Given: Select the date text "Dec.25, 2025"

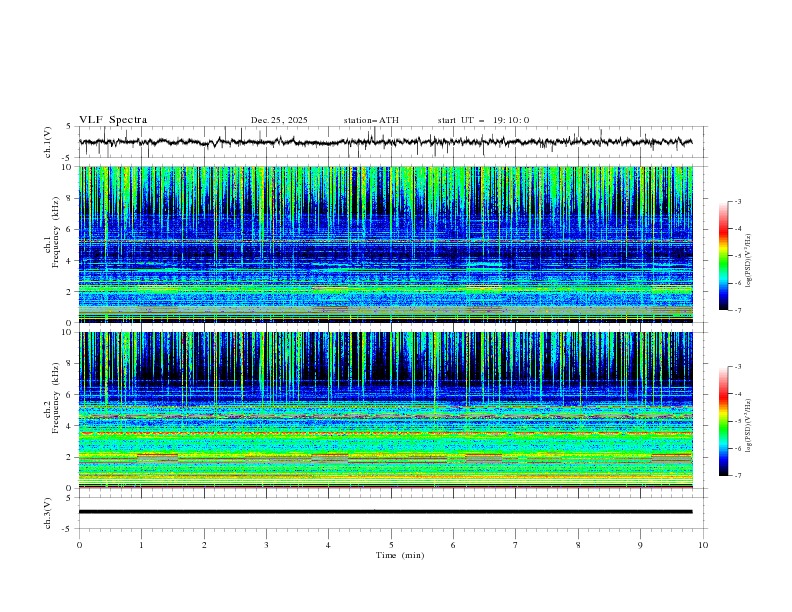Looking at the screenshot, I should [x=279, y=120].
